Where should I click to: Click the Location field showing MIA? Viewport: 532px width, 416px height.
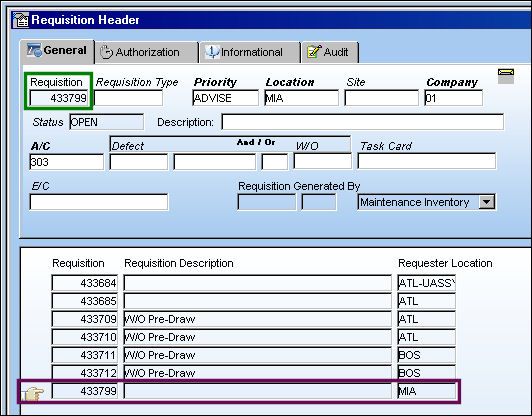coord(301,98)
